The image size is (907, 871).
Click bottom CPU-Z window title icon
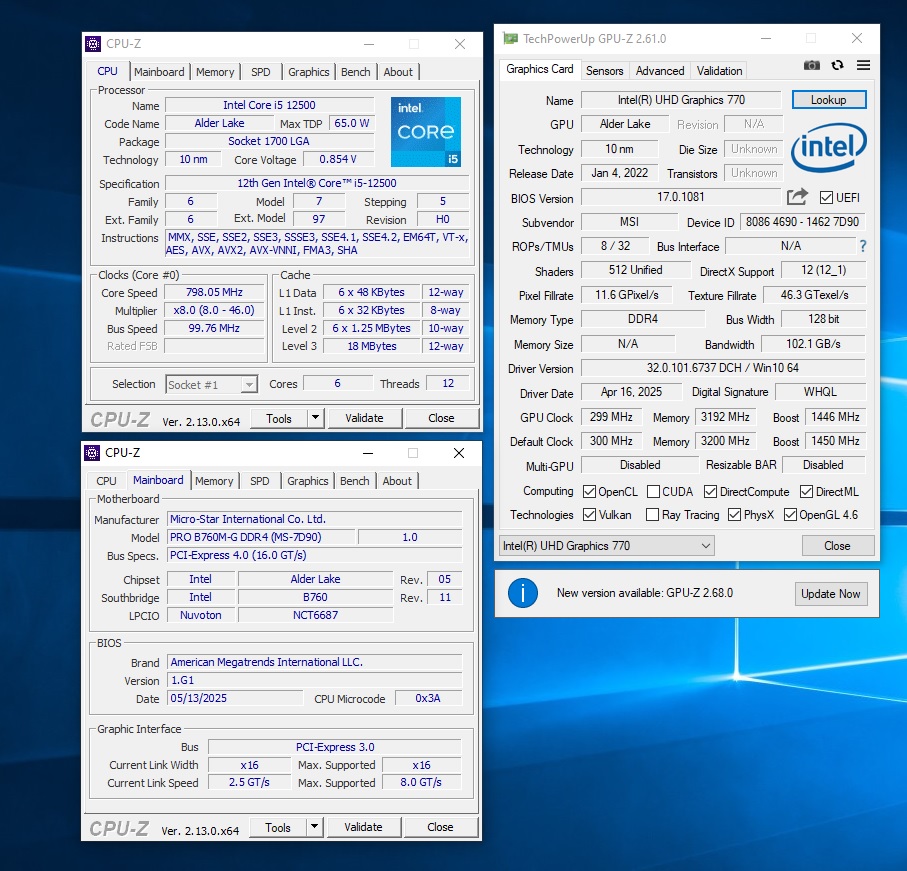92,453
